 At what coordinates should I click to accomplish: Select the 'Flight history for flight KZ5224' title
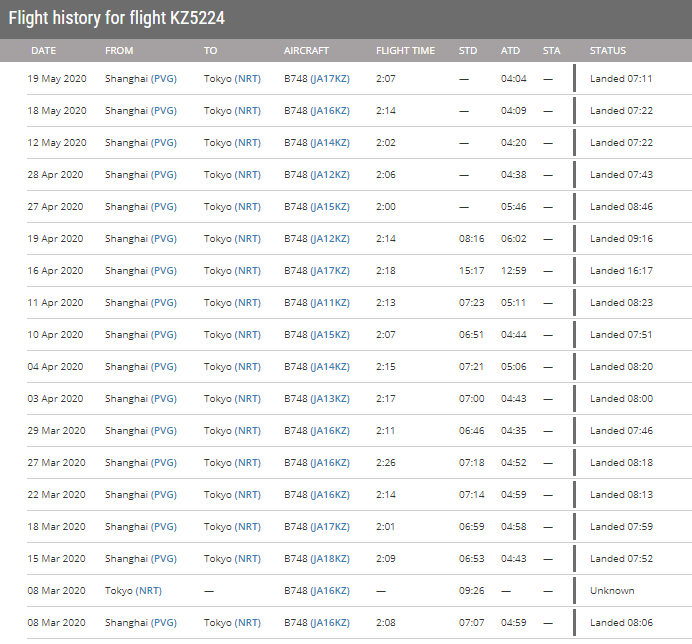tap(117, 18)
